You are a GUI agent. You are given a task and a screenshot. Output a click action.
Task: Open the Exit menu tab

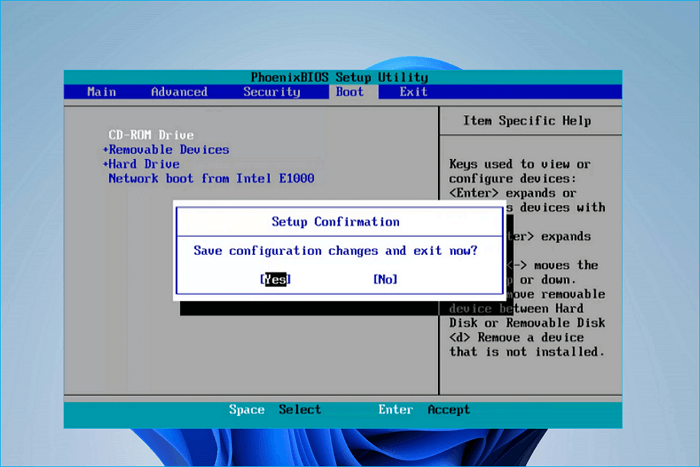coord(413,92)
